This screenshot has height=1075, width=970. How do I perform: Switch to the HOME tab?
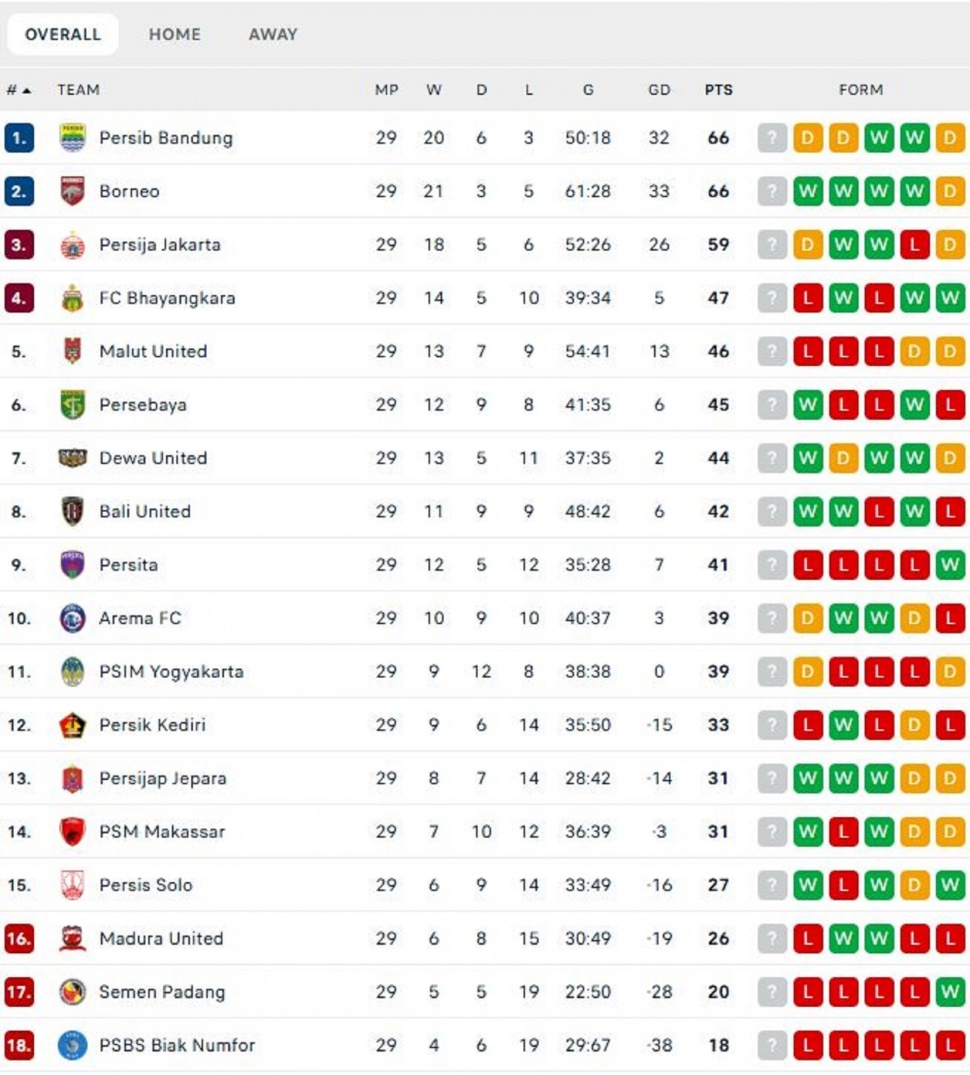pos(175,34)
